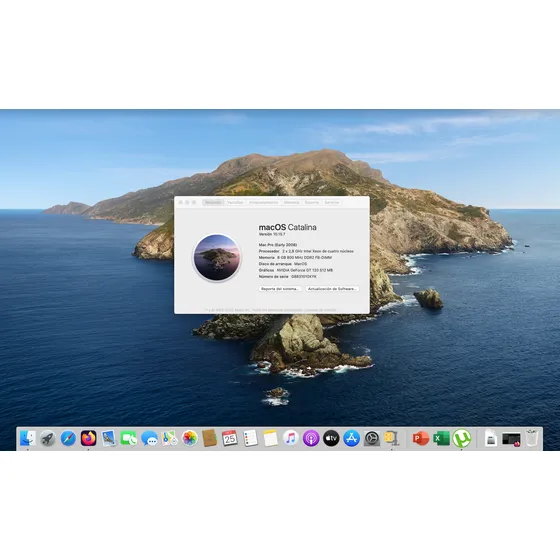This screenshot has height=560, width=560.
Task: Open Finder from the Dock
Action: (x=28, y=438)
